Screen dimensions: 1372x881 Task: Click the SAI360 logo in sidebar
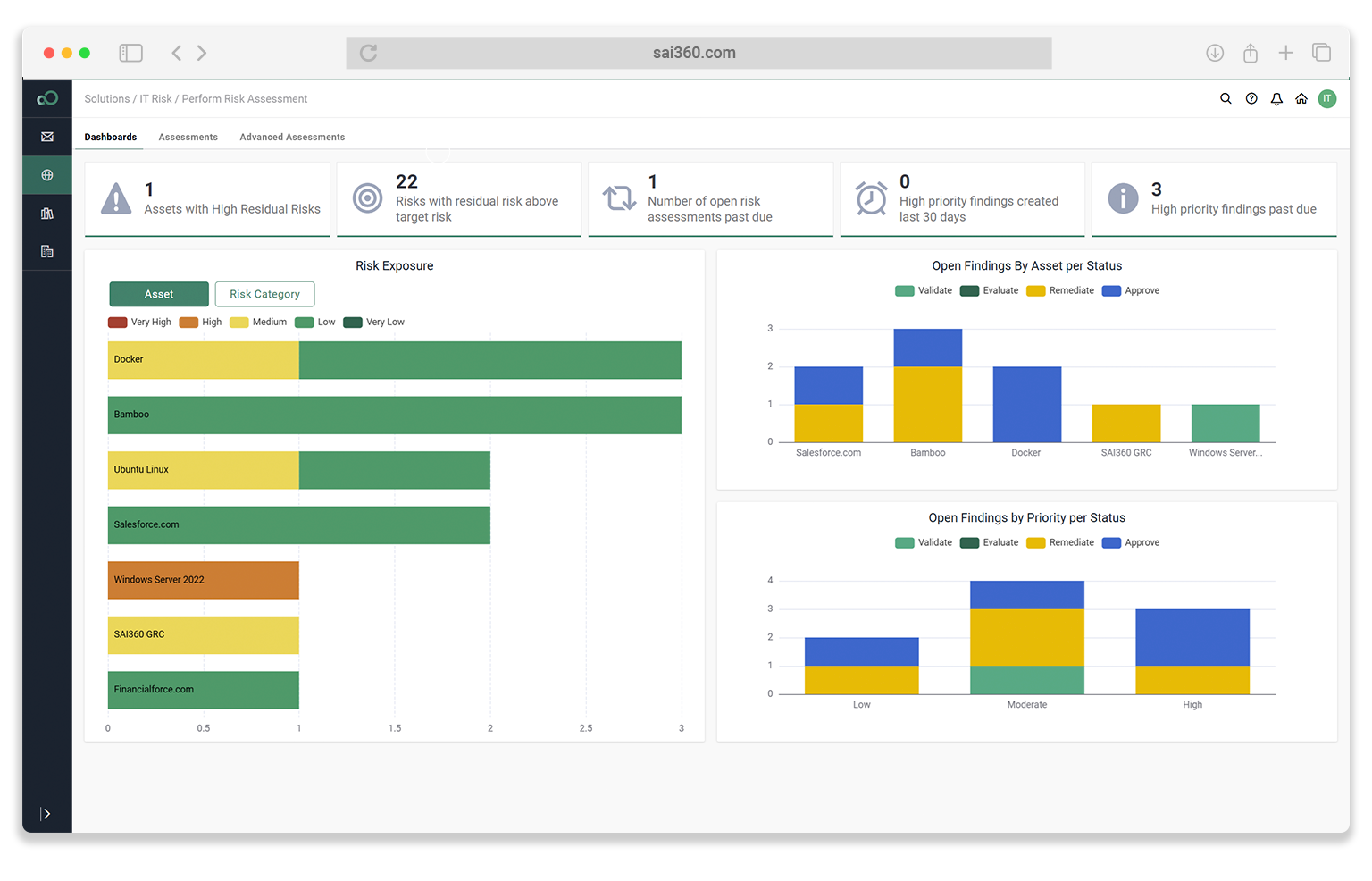click(x=47, y=98)
